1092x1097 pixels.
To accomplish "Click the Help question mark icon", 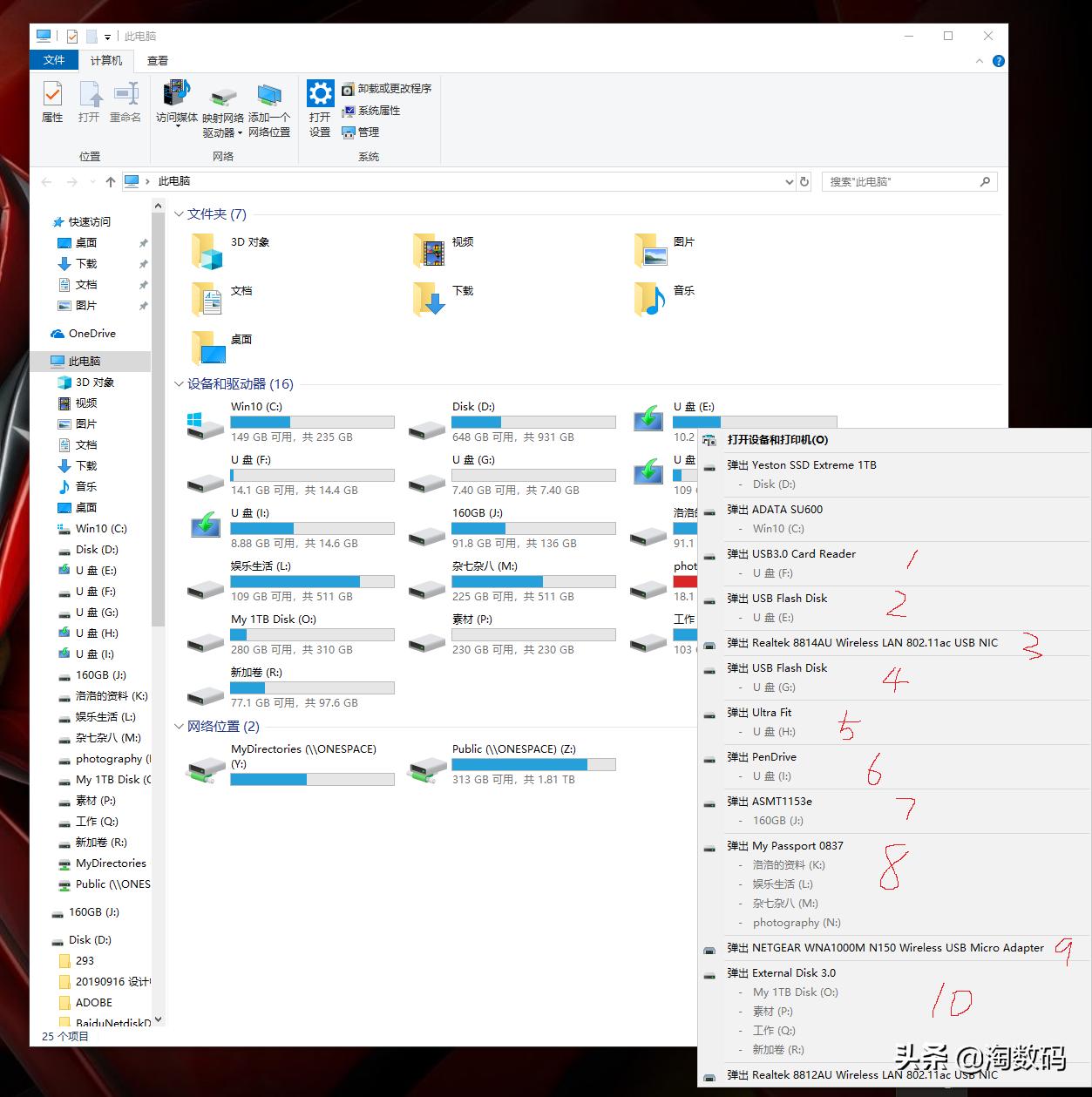I will (x=999, y=61).
